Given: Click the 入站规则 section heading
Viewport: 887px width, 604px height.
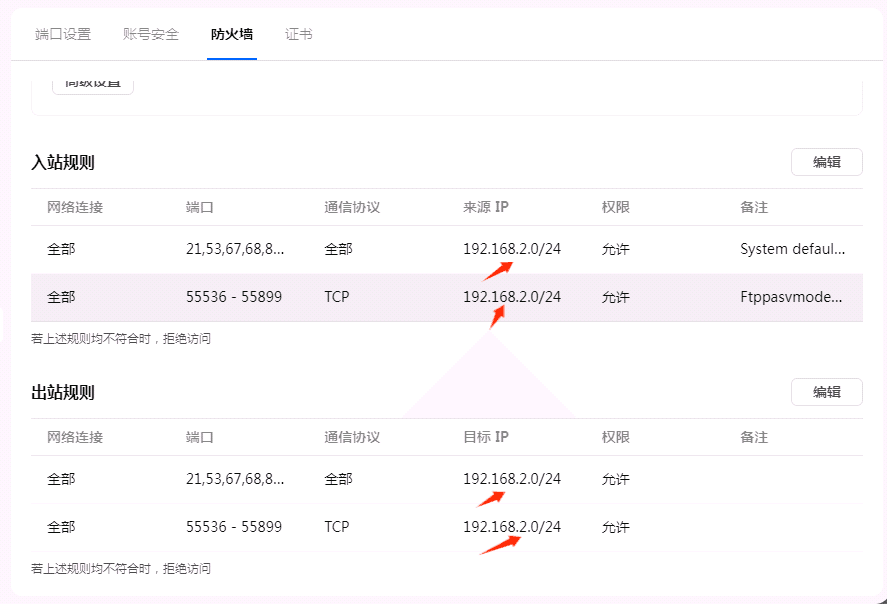Looking at the screenshot, I should click(63, 162).
